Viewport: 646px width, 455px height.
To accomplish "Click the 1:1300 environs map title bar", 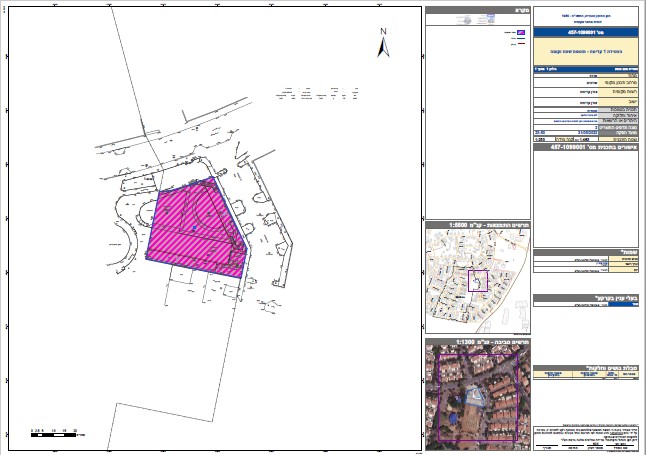I will pyautogui.click(x=477, y=341).
